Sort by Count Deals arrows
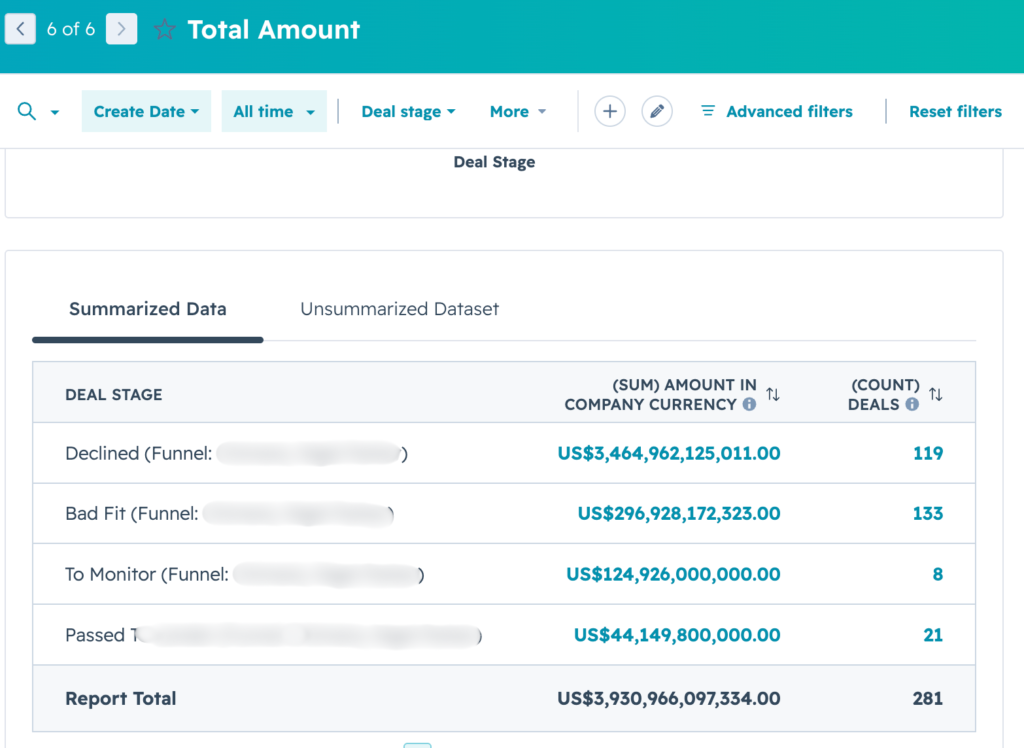Screen dimensions: 1024x748 coord(936,395)
